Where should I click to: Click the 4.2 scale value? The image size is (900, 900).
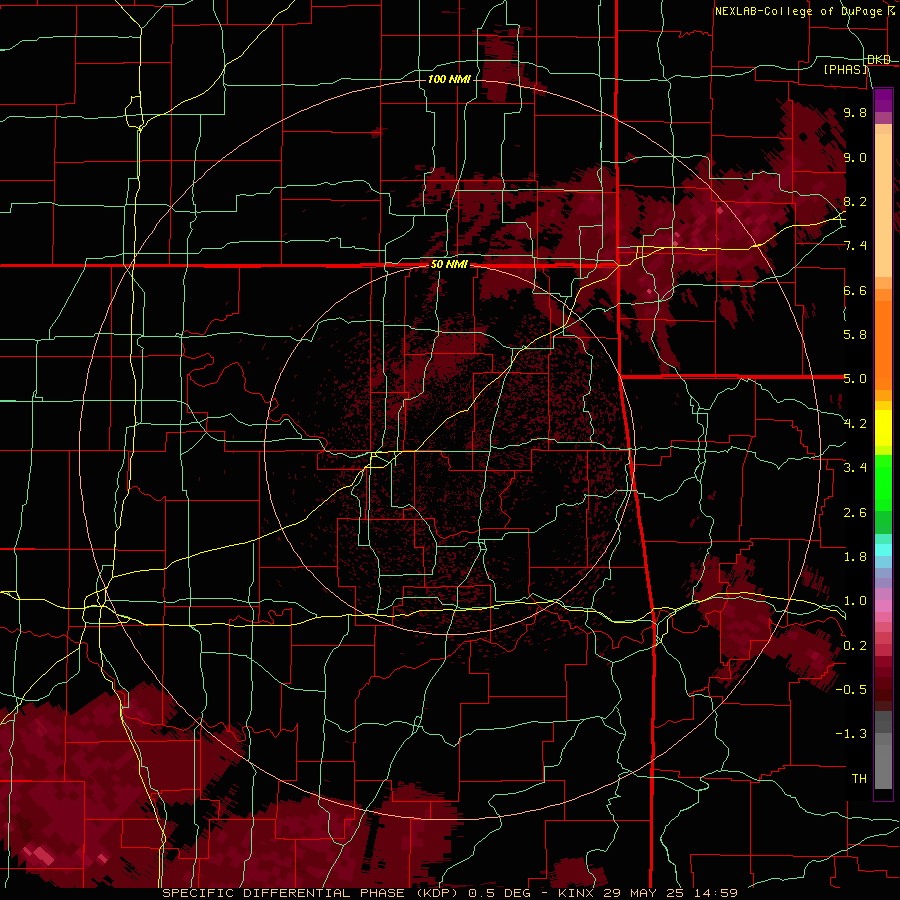point(855,424)
